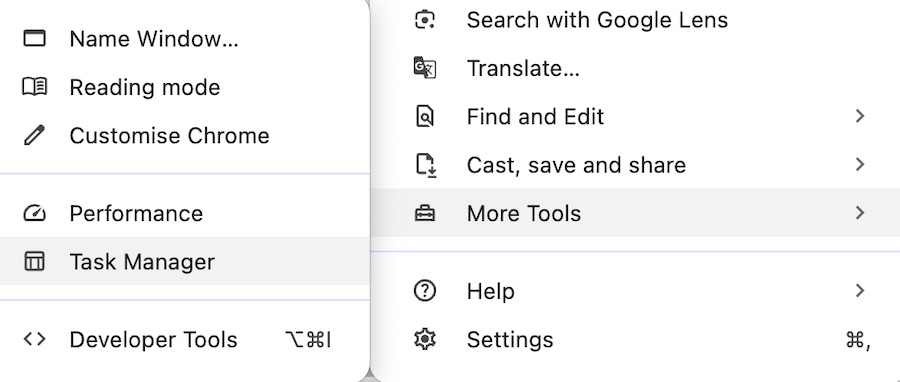Choose Name Window… from the submenu

point(184,38)
